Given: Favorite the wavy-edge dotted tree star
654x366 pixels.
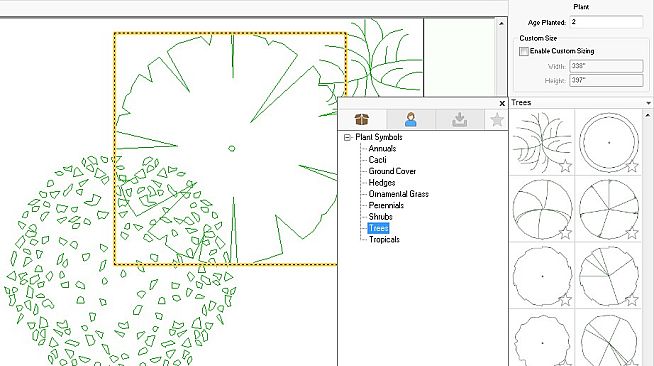Looking at the screenshot, I should pos(565,300).
